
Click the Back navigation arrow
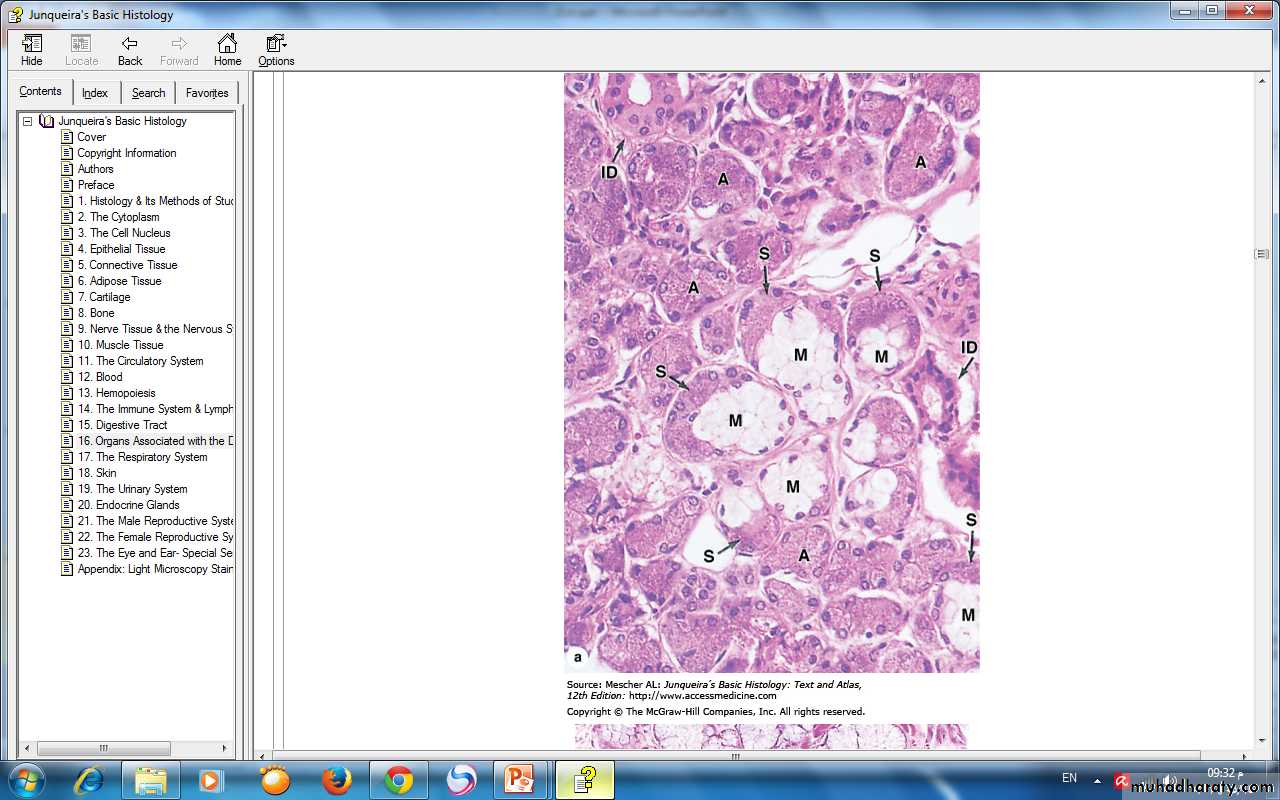[130, 50]
